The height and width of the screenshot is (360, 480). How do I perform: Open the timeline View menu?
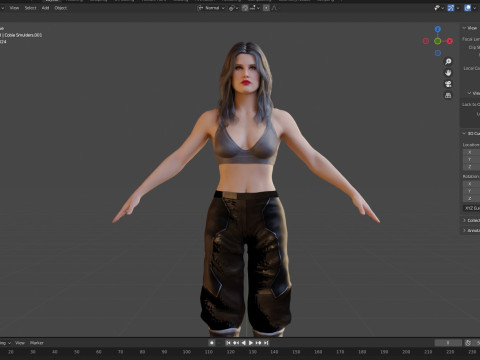pos(20,343)
